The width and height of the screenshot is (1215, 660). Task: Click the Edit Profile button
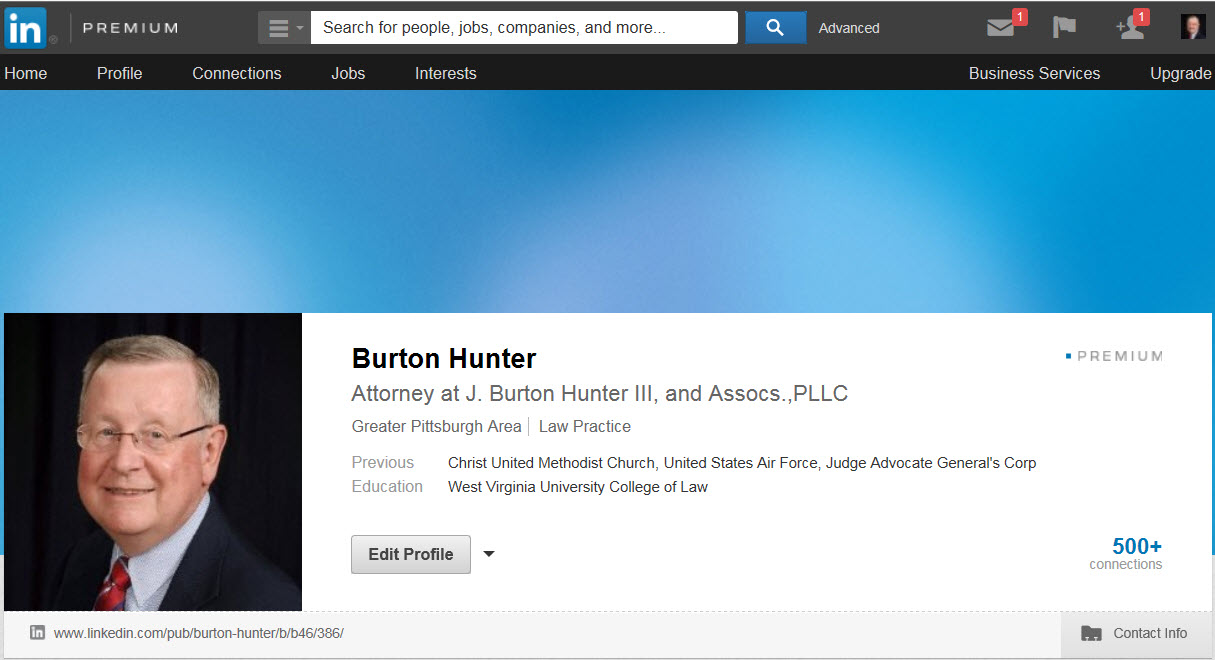pos(411,554)
